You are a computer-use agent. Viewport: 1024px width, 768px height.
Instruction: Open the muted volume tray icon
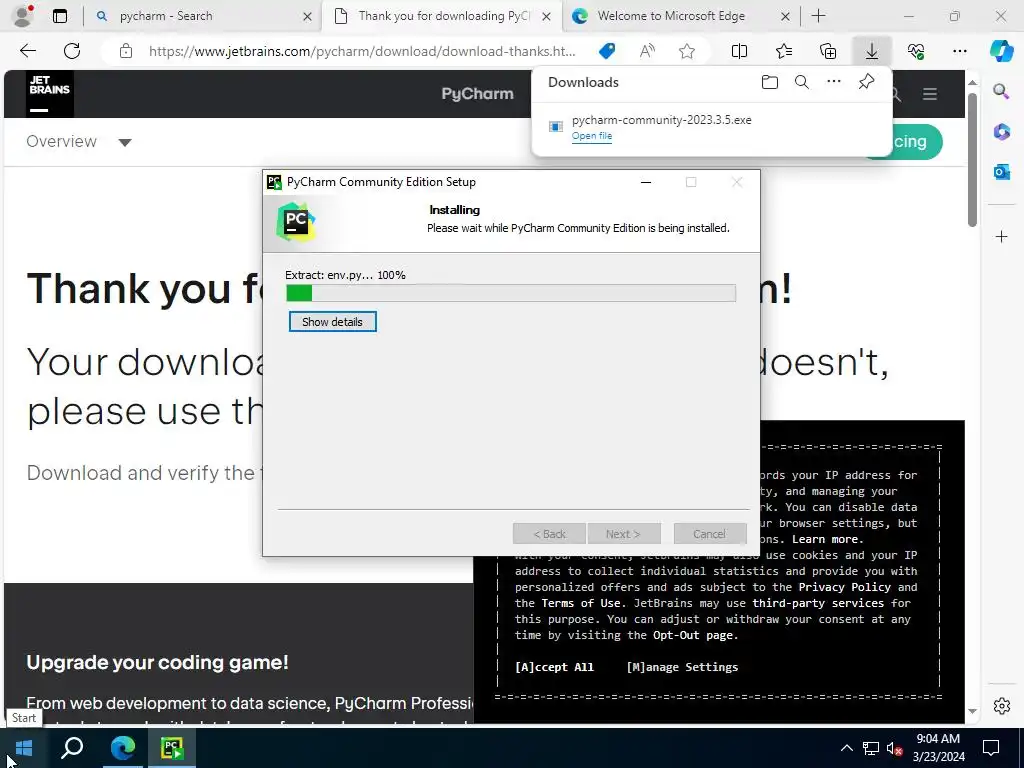pos(894,748)
